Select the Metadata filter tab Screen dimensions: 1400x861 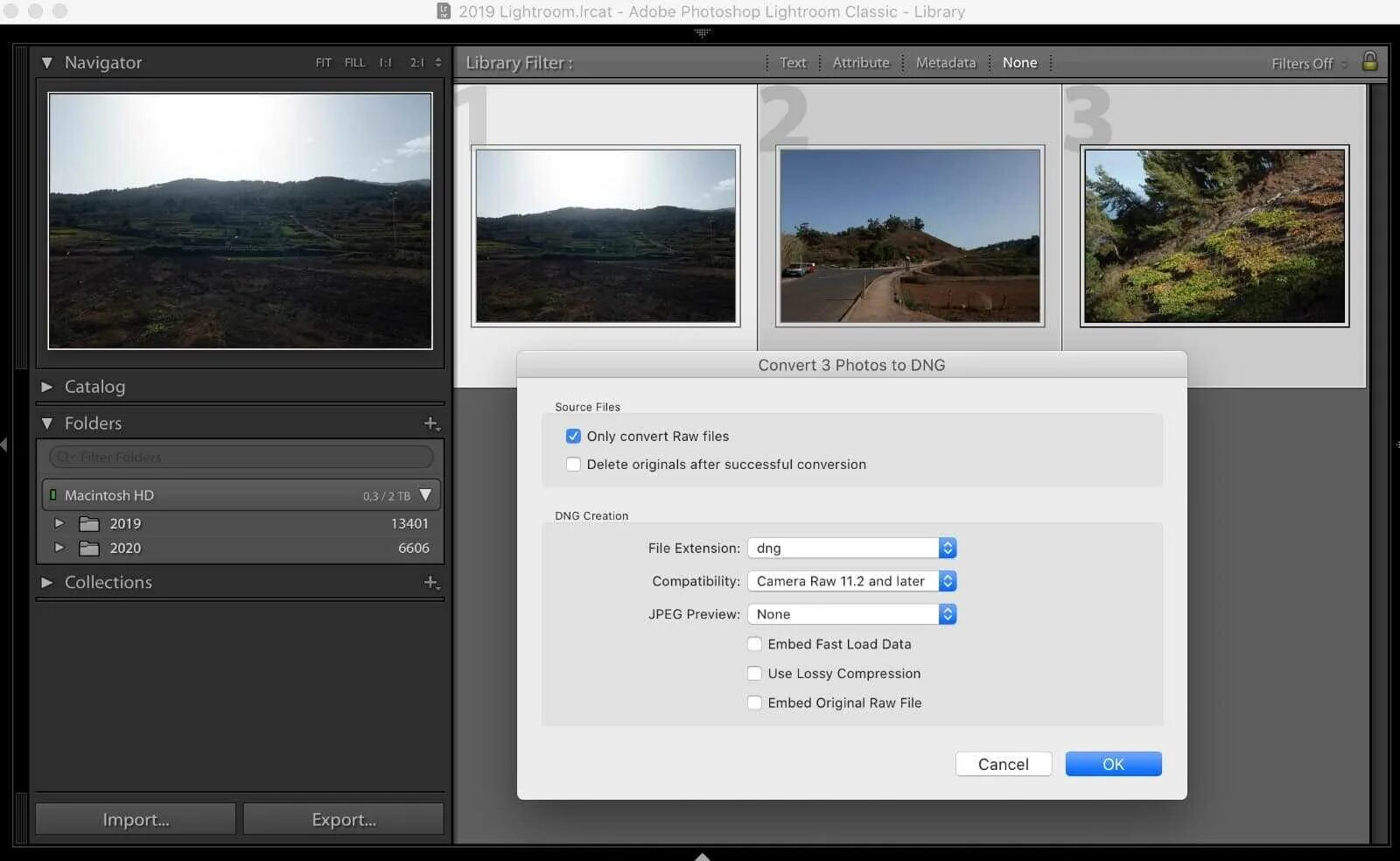click(946, 63)
